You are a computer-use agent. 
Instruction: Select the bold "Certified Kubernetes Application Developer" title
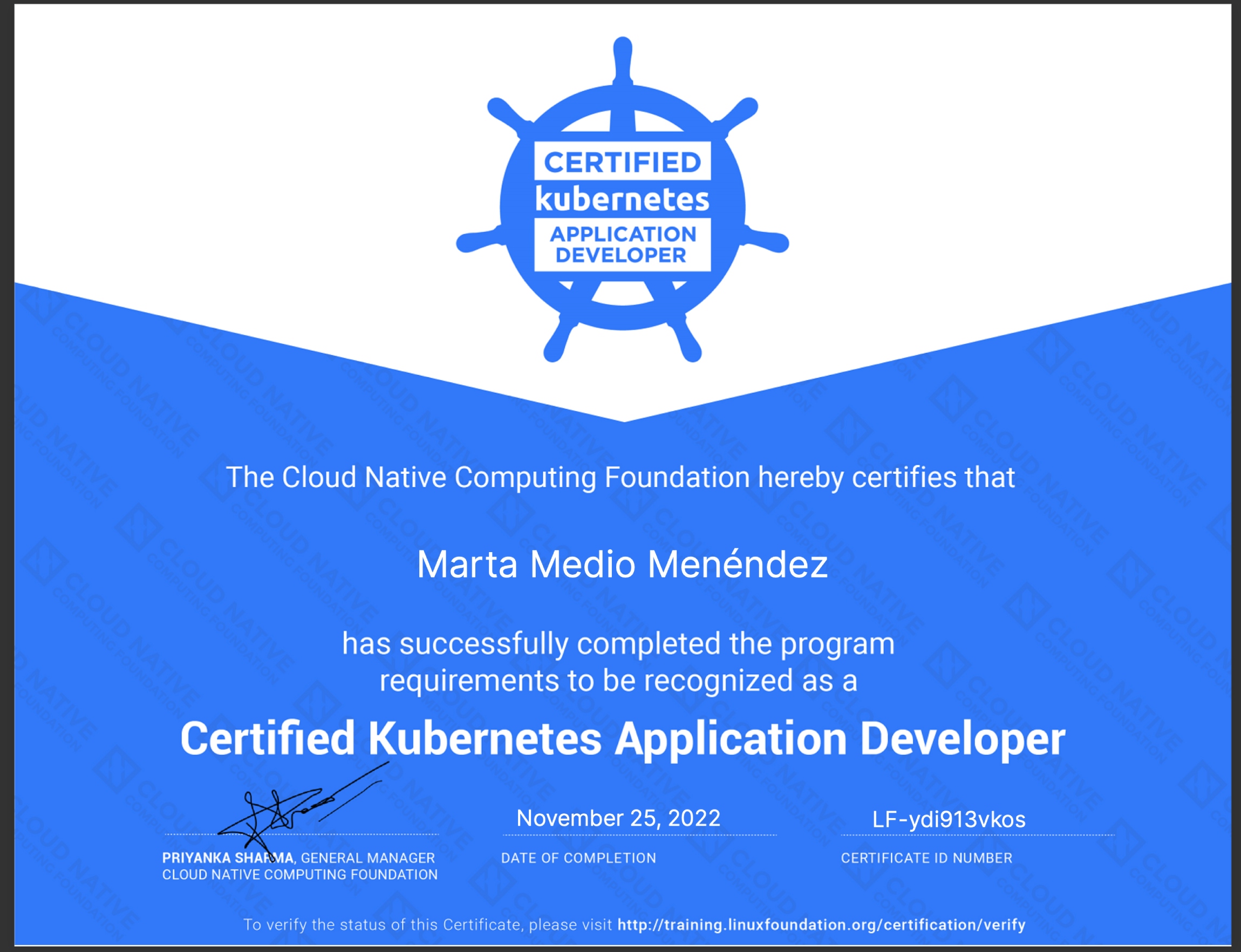(x=623, y=739)
